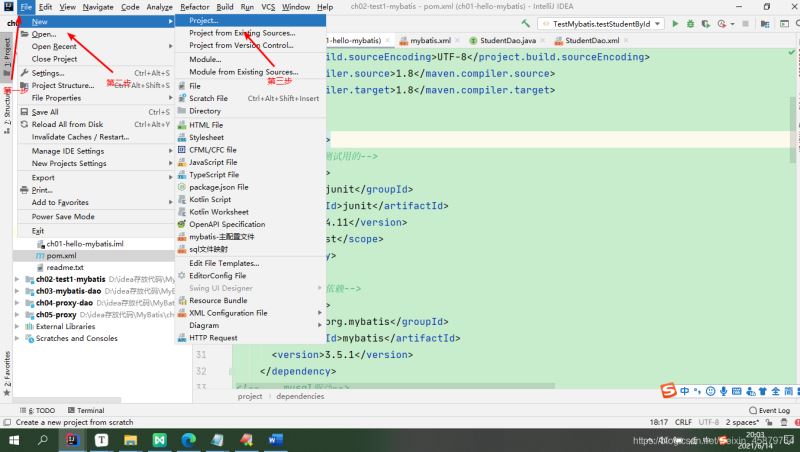Viewport: 800px width, 452px height.
Task: Start debugging with the bug icon
Action: pos(690,23)
